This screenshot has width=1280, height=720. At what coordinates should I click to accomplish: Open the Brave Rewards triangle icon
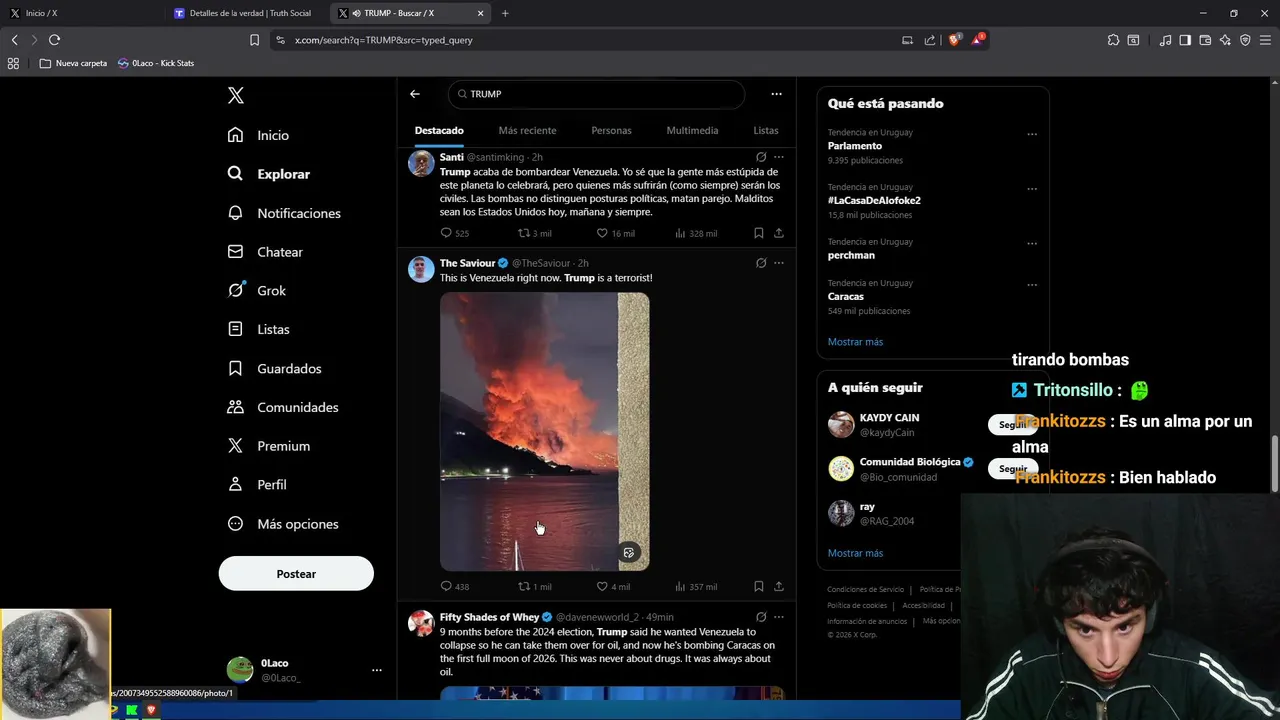(978, 40)
